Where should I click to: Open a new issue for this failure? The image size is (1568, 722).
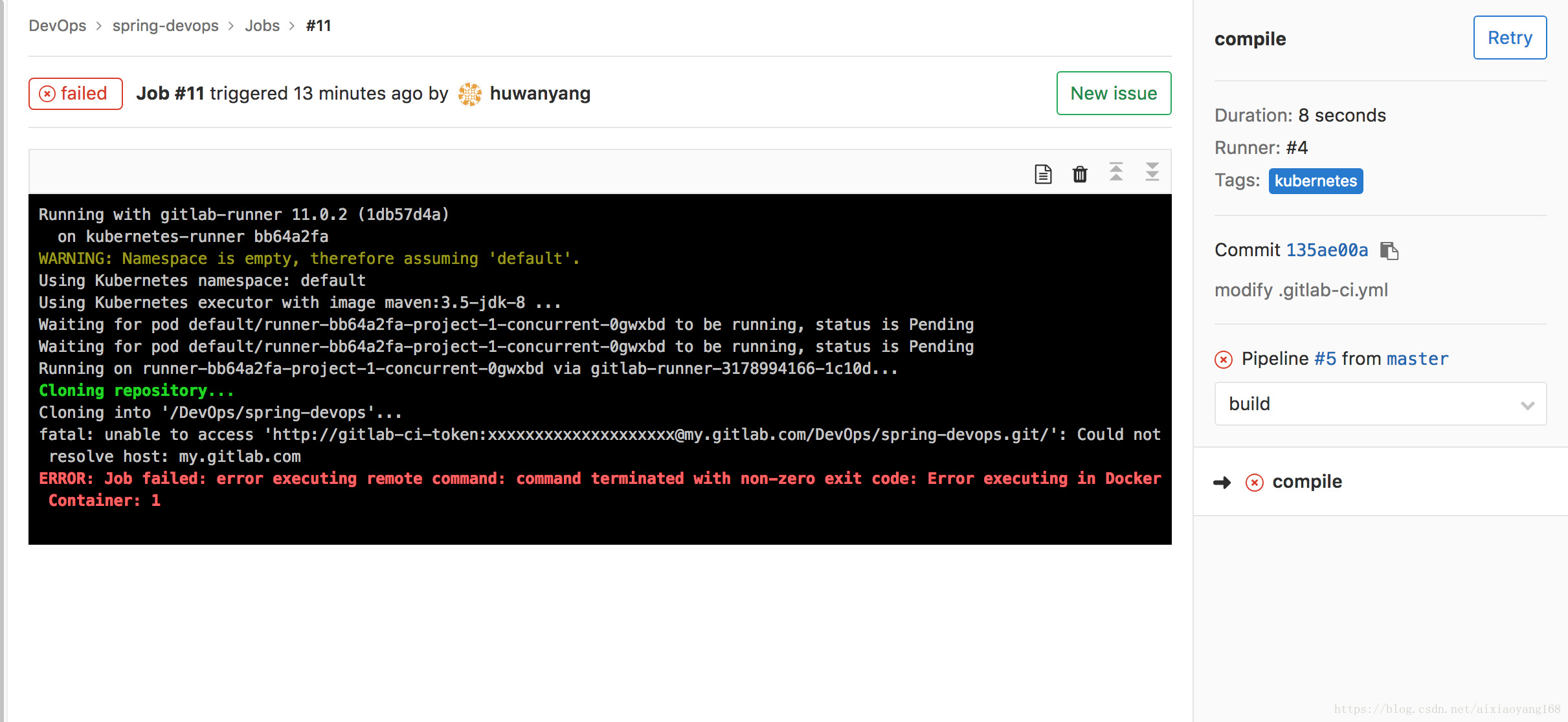[1113, 93]
